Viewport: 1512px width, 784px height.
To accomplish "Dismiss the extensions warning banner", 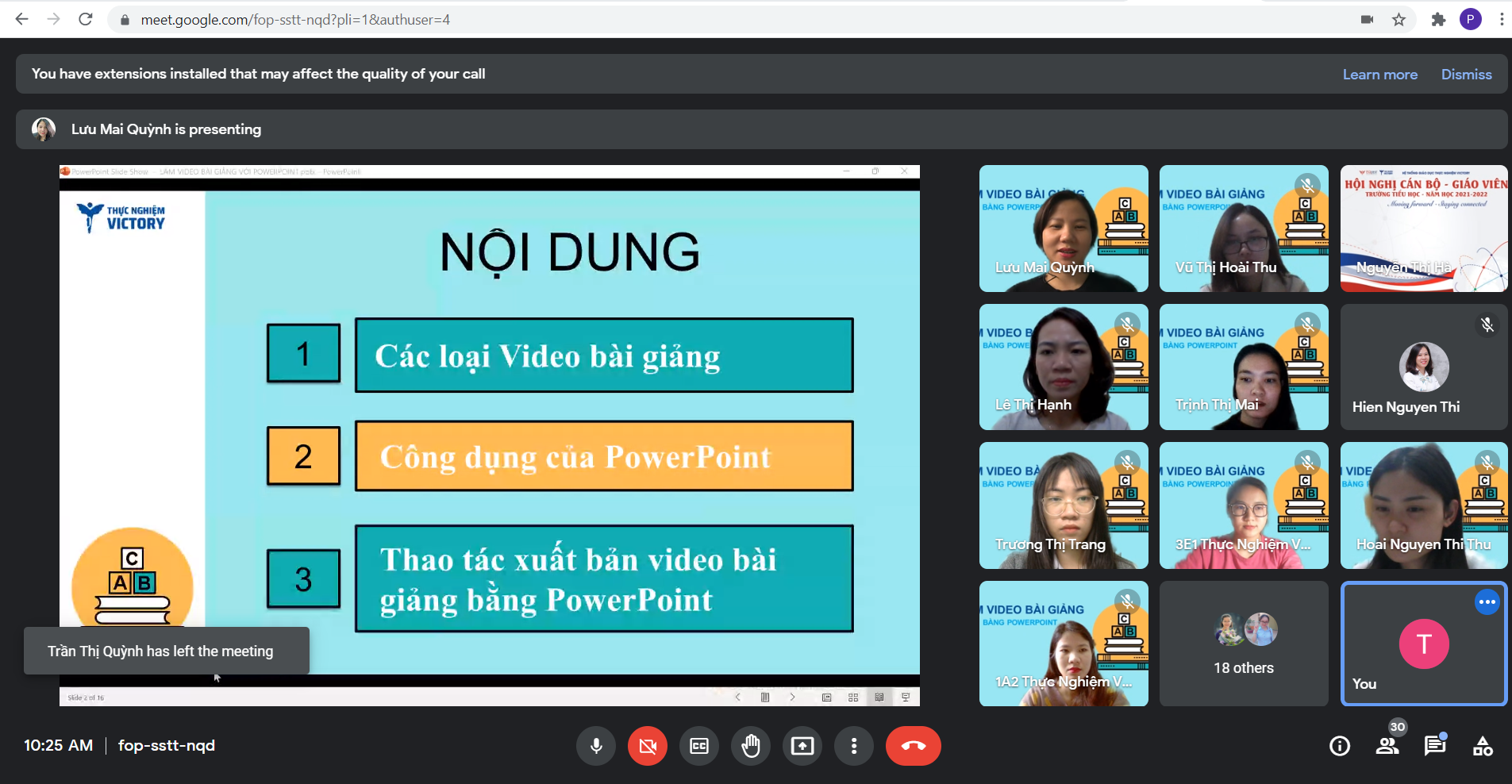I will click(x=1466, y=75).
